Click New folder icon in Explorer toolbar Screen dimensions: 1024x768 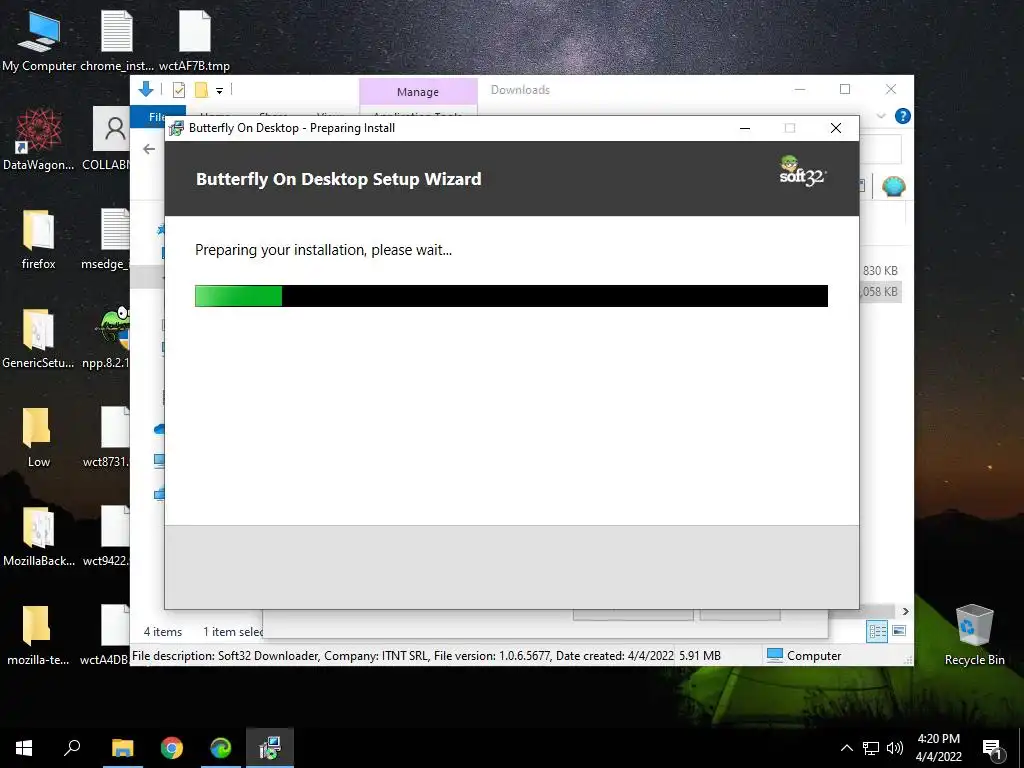[x=201, y=90]
